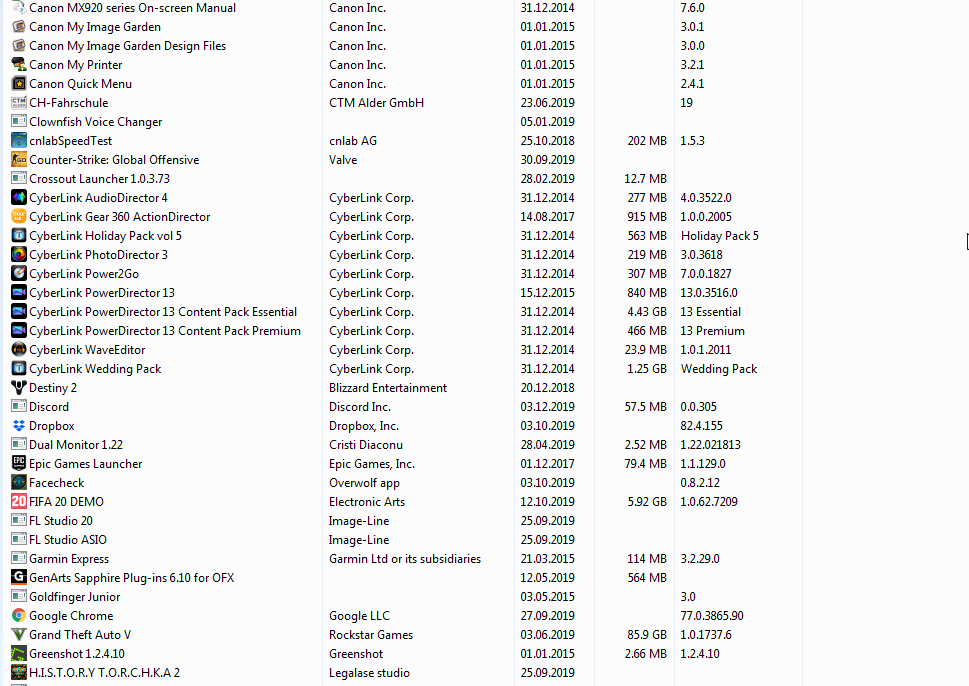969x686 pixels.
Task: Select Dual Monitor 1.22 entry
Action: (x=76, y=444)
